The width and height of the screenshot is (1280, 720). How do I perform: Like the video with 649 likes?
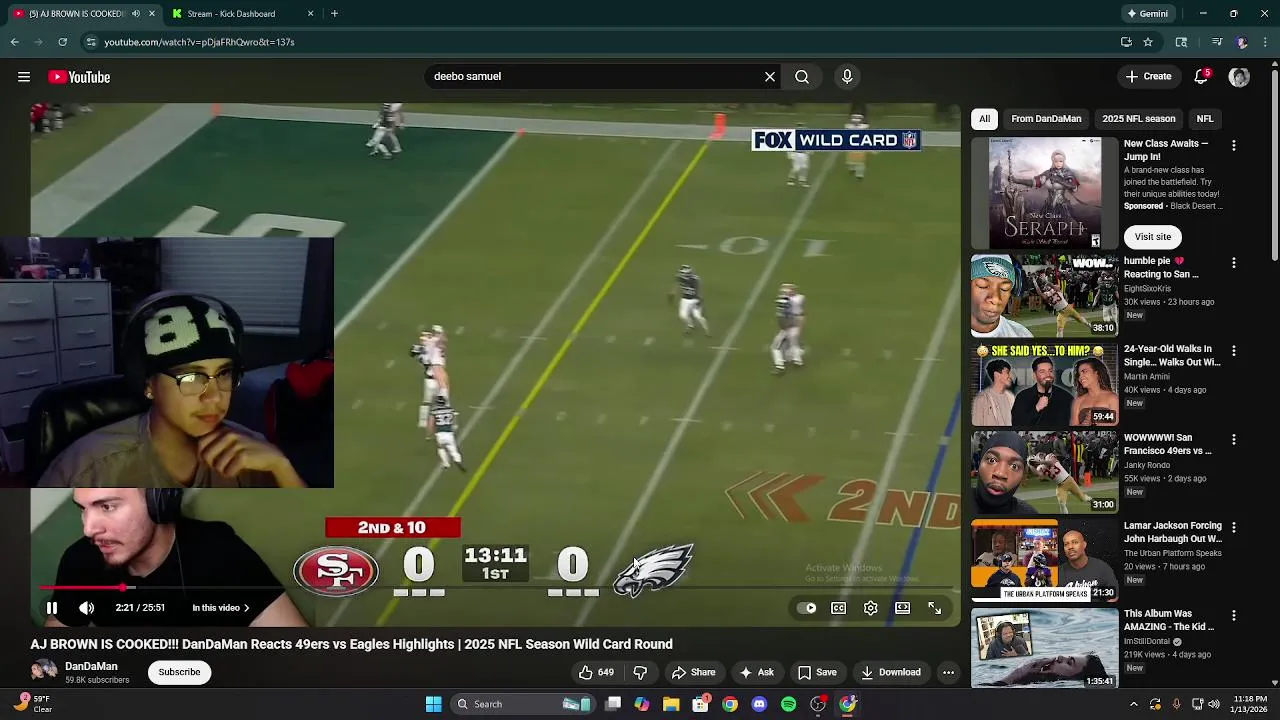(x=597, y=672)
